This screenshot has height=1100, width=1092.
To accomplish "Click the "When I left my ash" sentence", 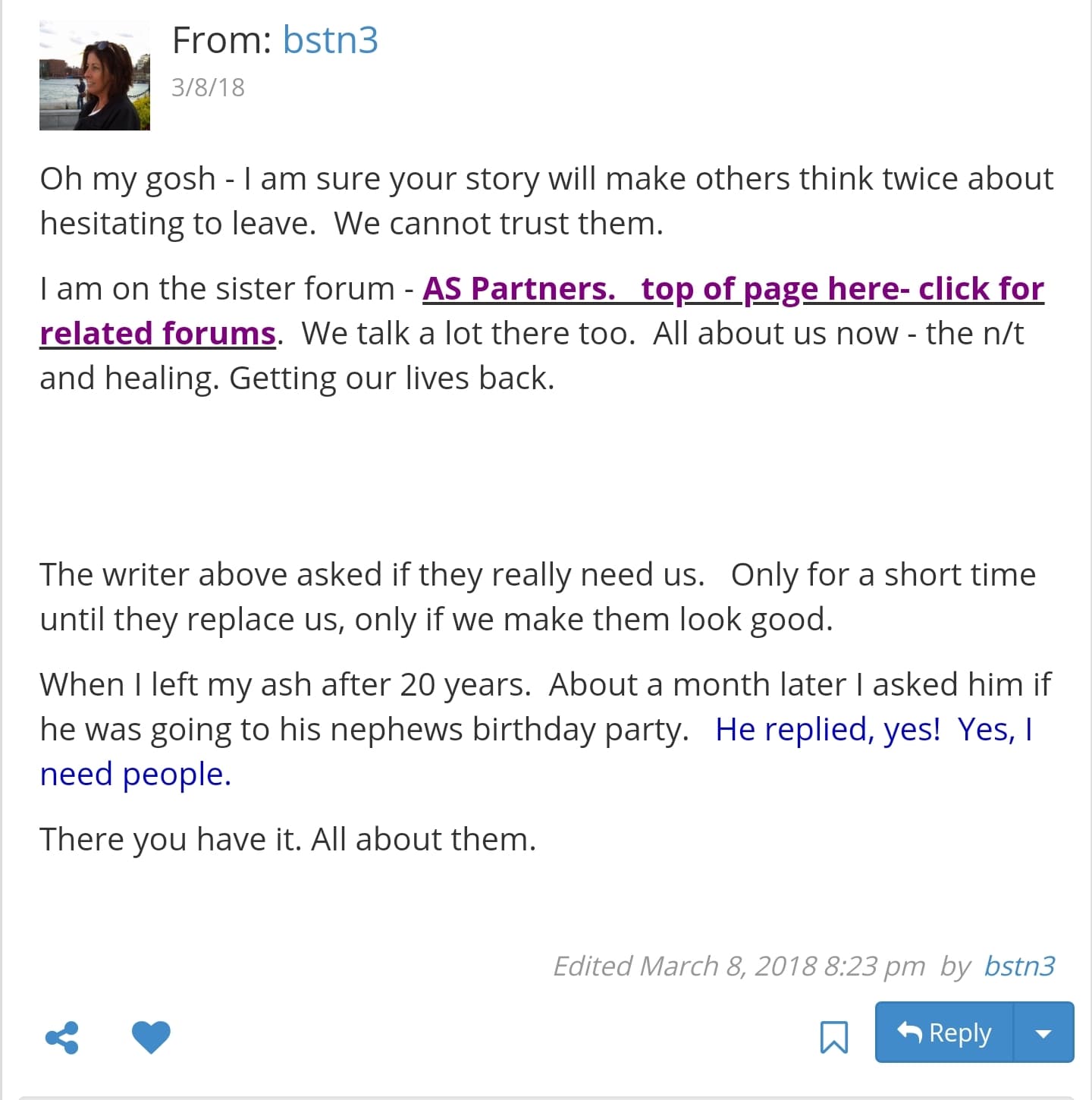I will coord(284,685).
